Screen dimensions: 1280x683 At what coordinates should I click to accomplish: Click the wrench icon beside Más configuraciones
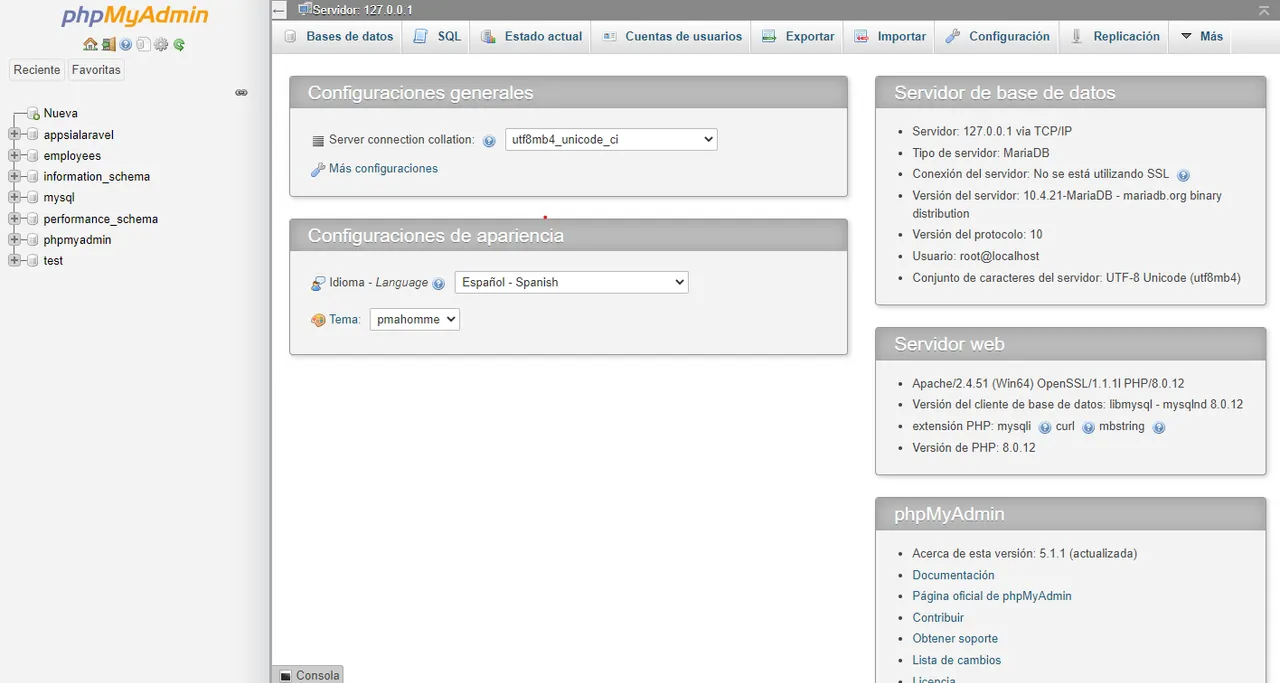pyautogui.click(x=318, y=170)
